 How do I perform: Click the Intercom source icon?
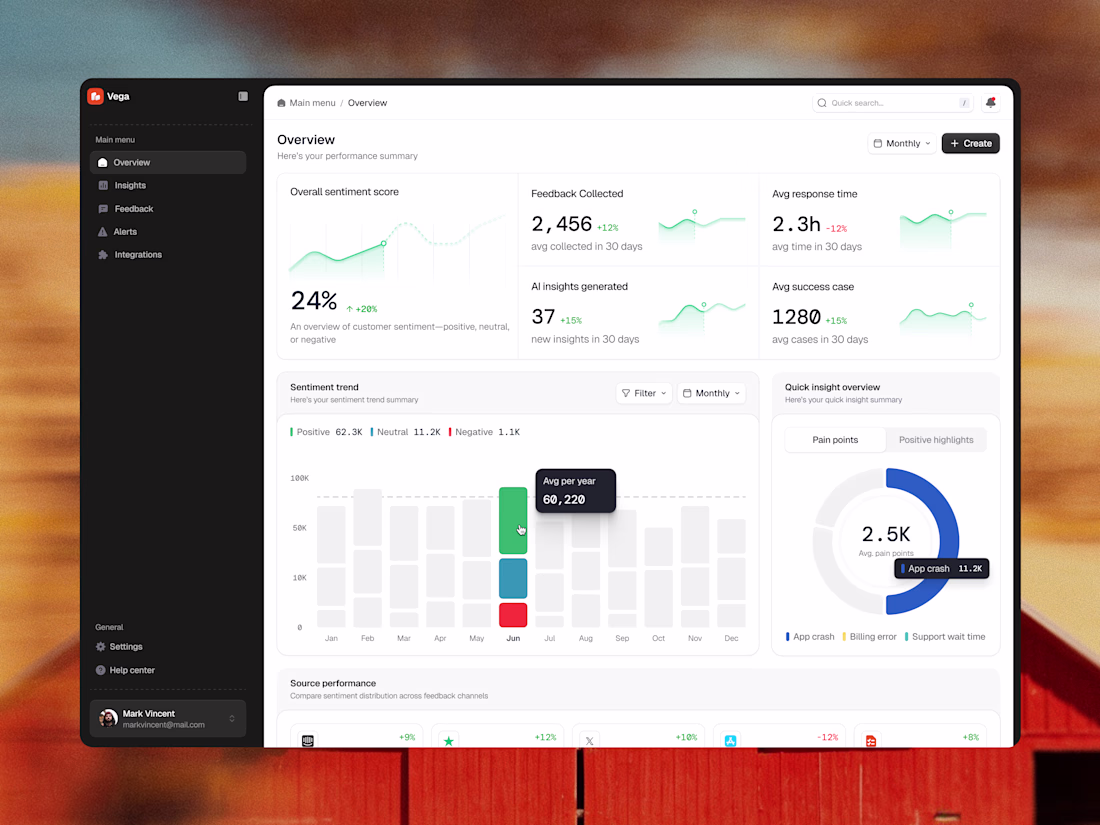point(307,741)
